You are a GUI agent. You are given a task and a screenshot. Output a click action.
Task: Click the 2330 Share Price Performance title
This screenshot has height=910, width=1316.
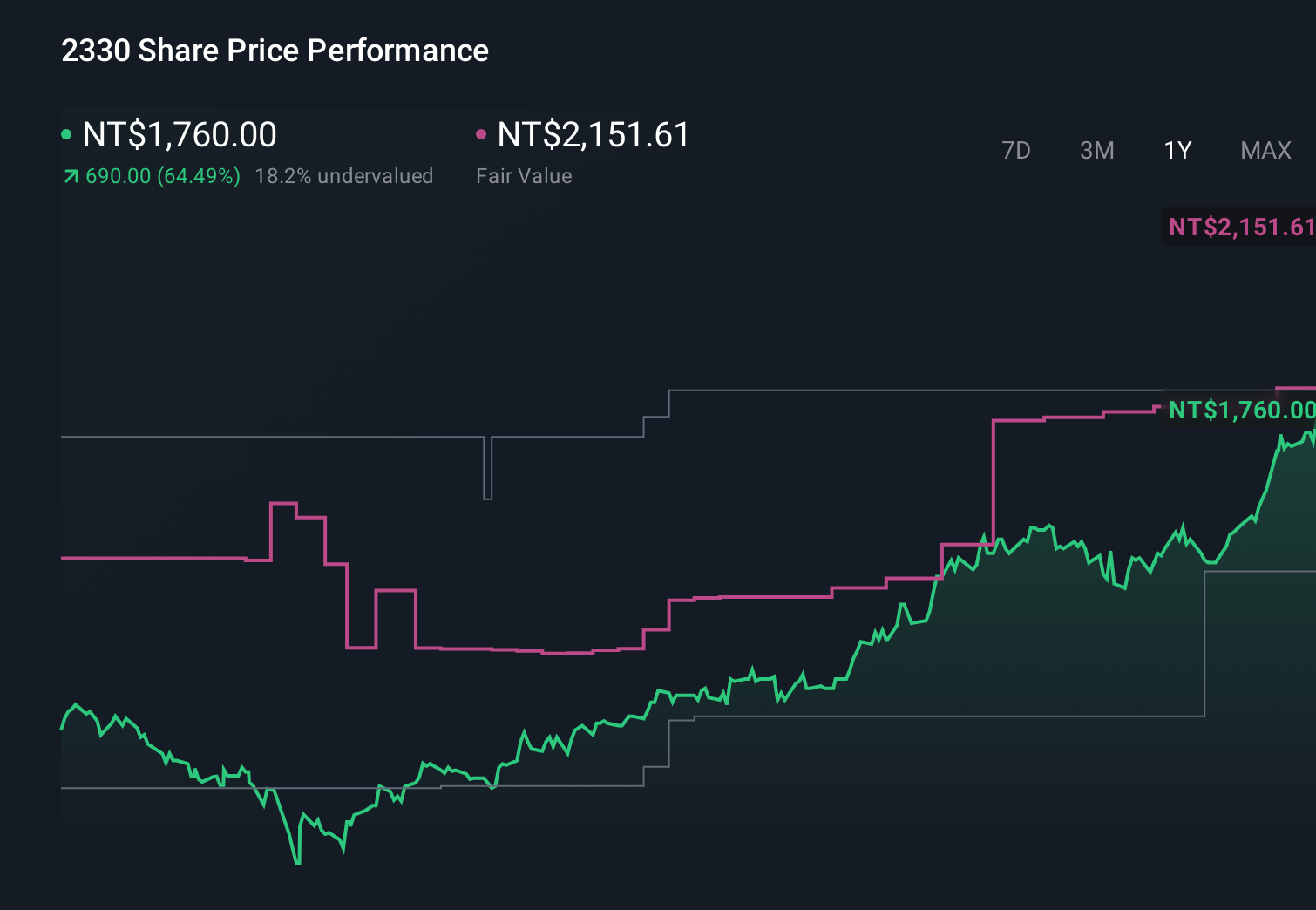pos(275,51)
